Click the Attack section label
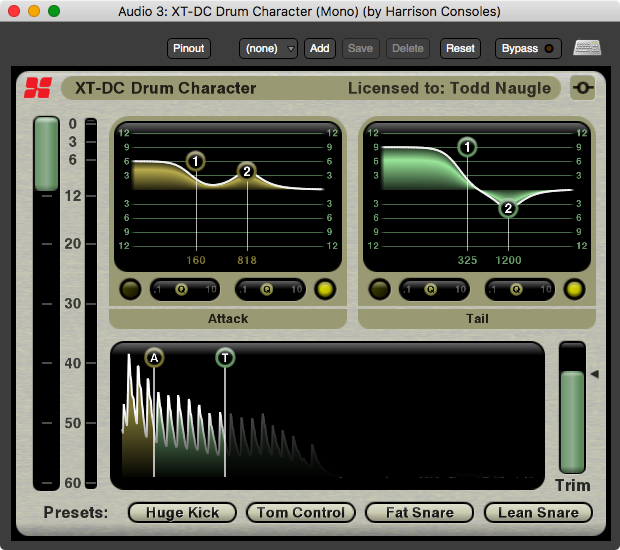 (228, 319)
